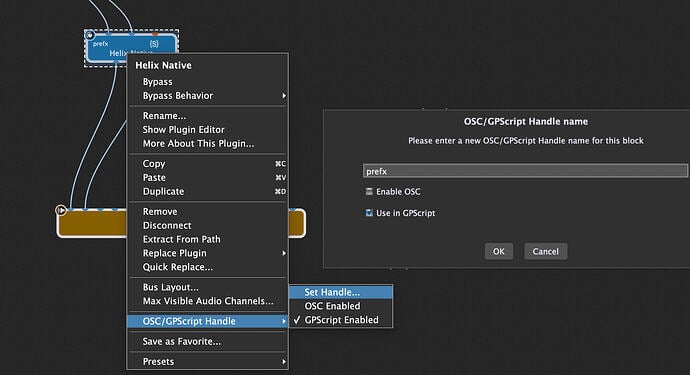Select Save as Favorite...
The width and height of the screenshot is (690, 375).
[x=208, y=342]
